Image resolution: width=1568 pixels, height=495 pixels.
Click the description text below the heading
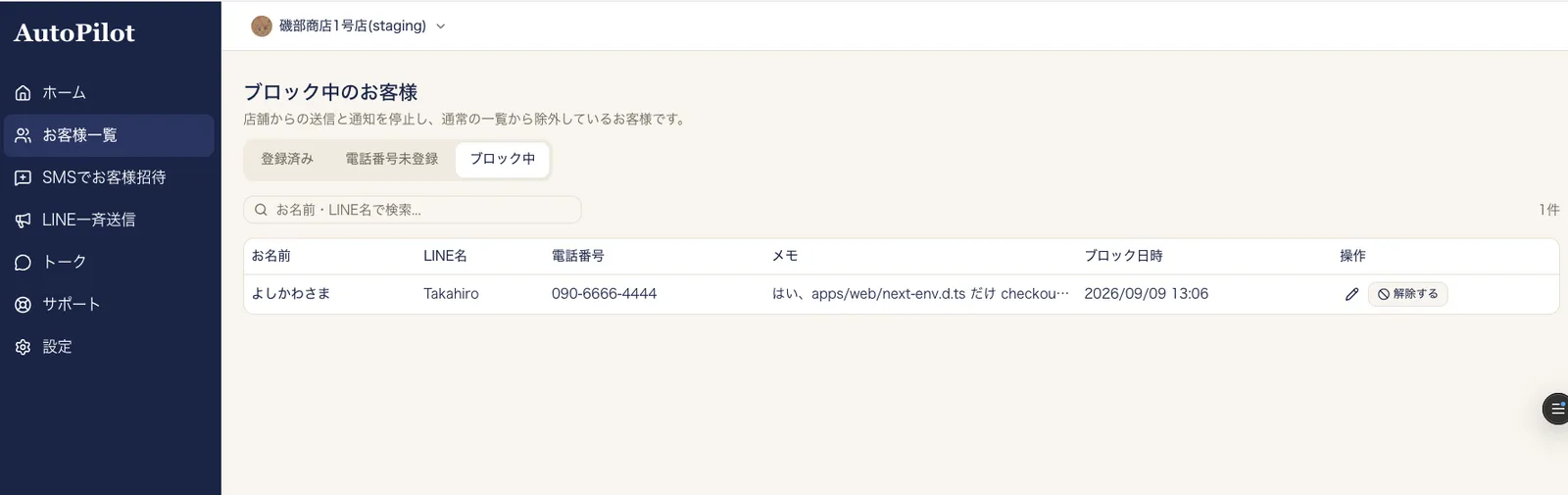[x=466, y=120]
